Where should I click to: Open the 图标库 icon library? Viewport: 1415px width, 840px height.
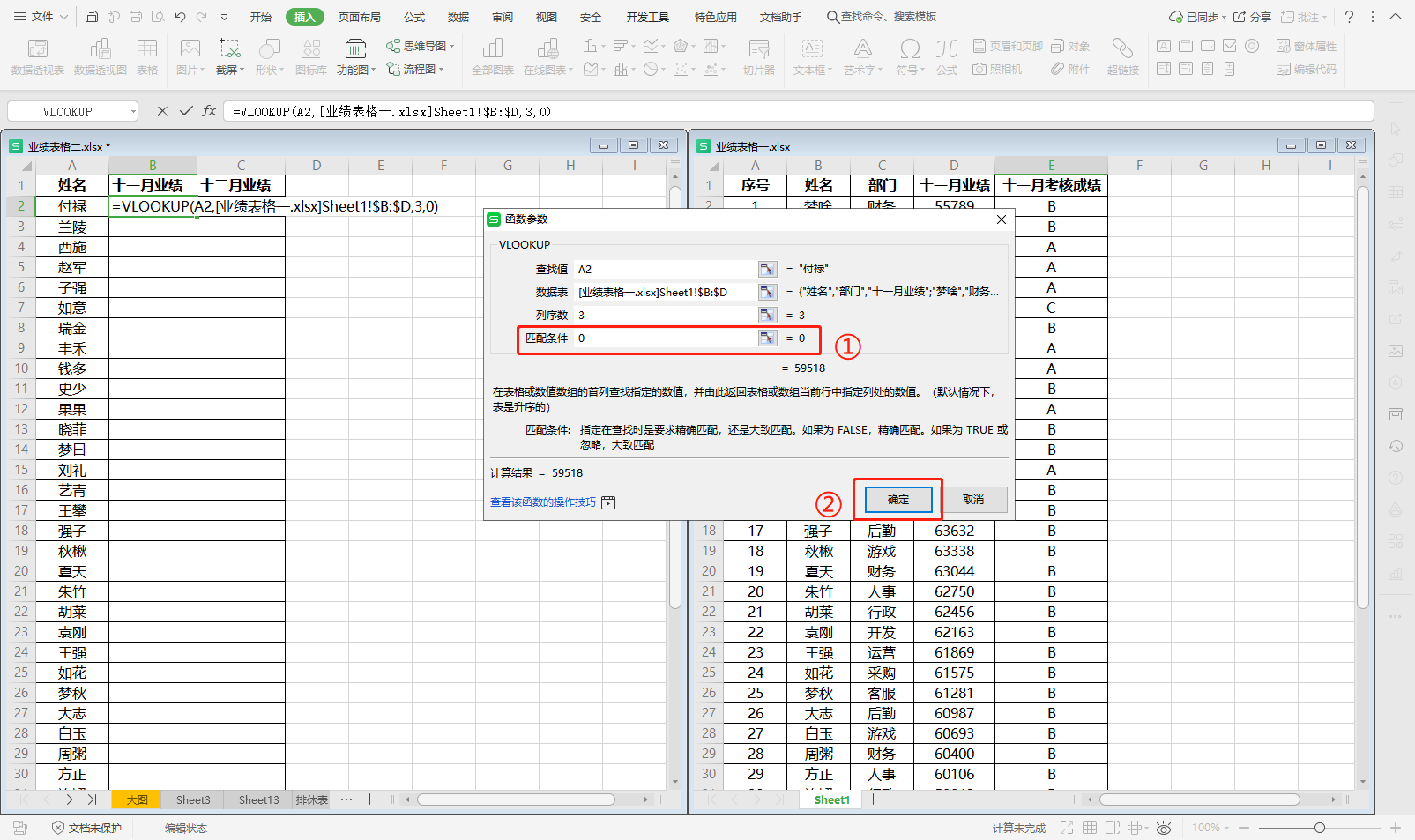(x=310, y=56)
